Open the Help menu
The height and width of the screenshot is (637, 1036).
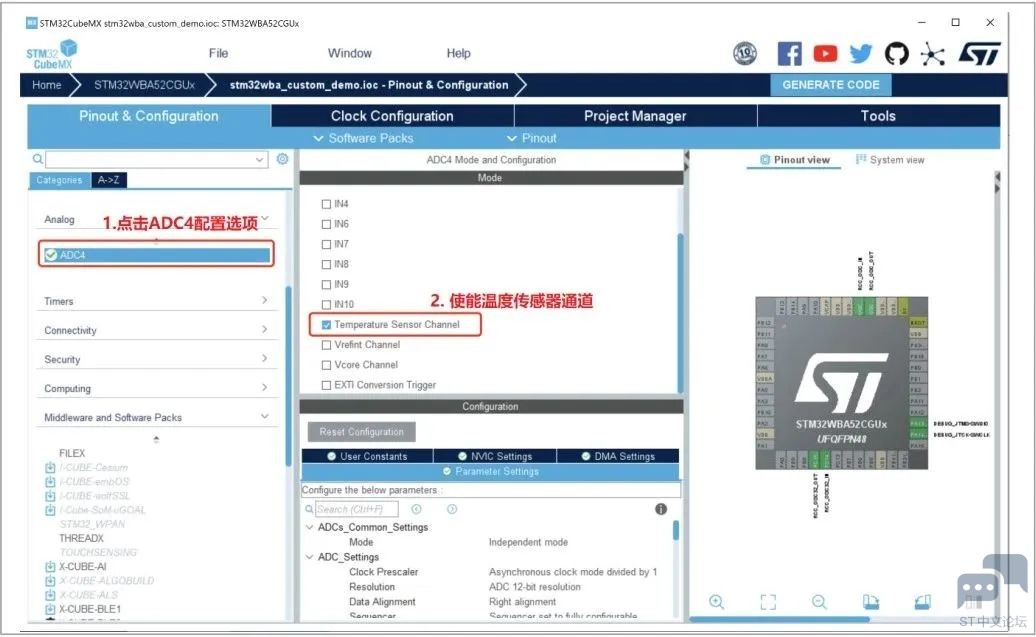pyautogui.click(x=459, y=54)
